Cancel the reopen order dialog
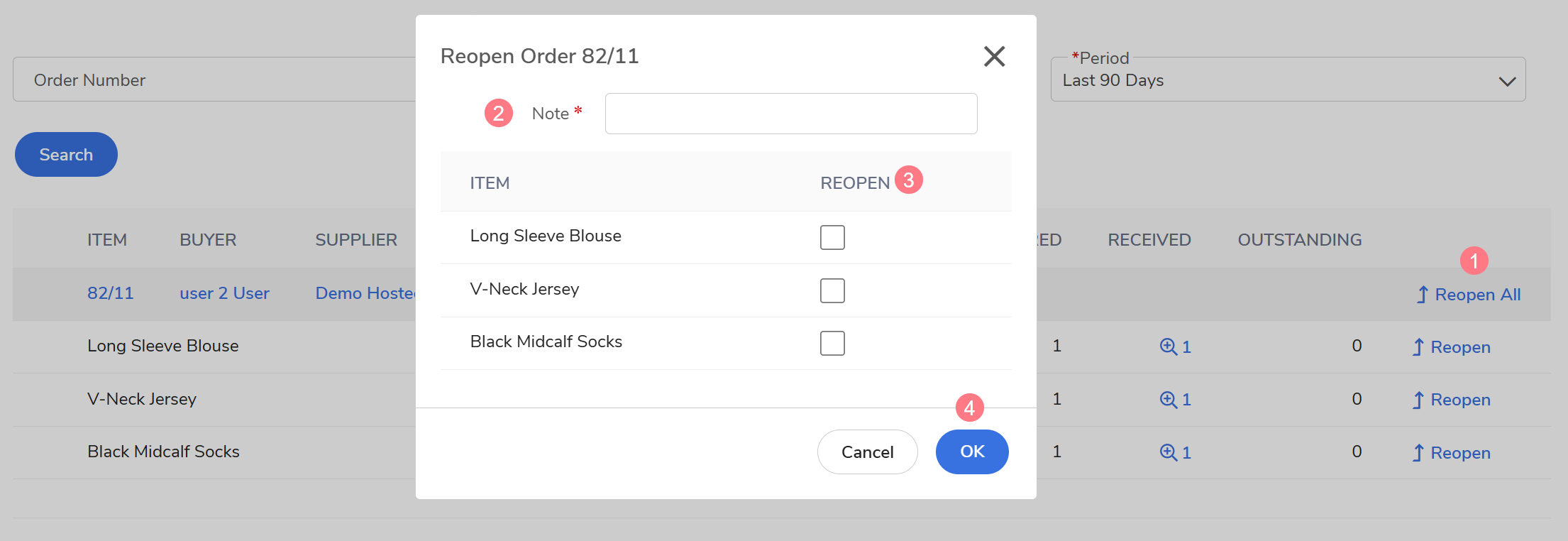This screenshot has width=1568, height=541. coord(867,452)
